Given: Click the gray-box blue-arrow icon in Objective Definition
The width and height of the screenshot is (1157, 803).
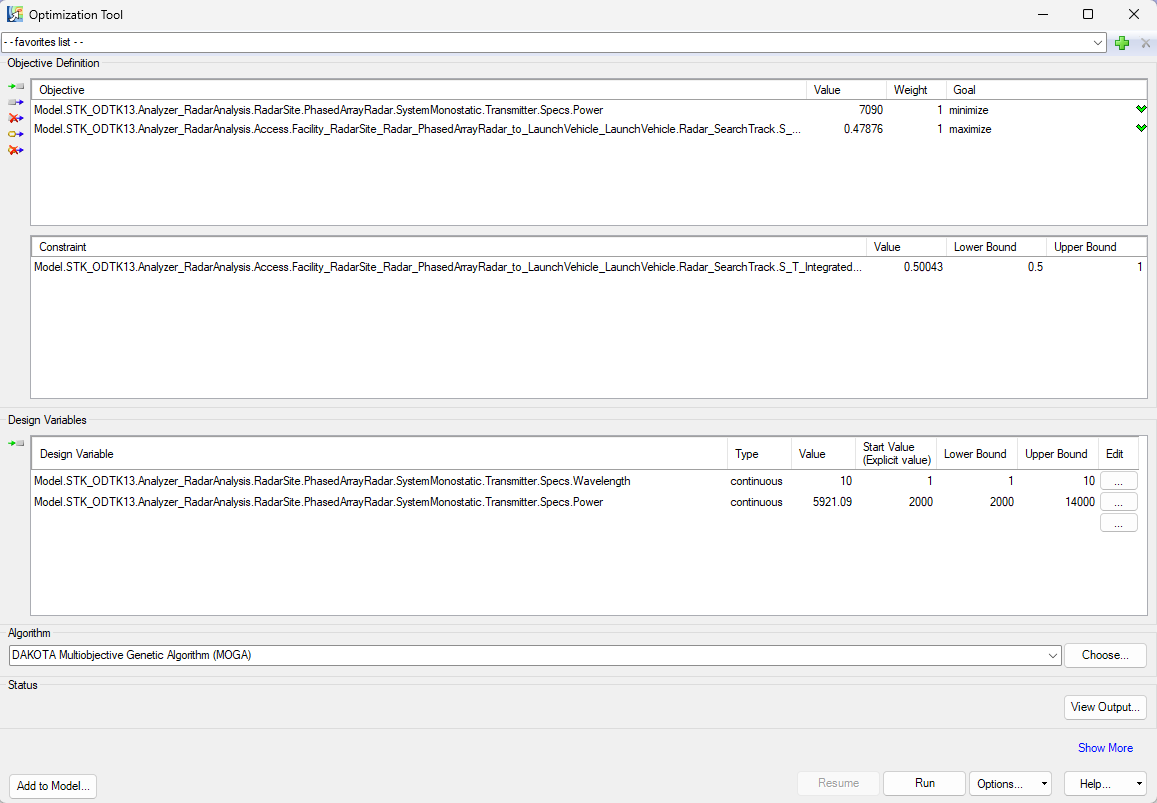Looking at the screenshot, I should click(15, 102).
